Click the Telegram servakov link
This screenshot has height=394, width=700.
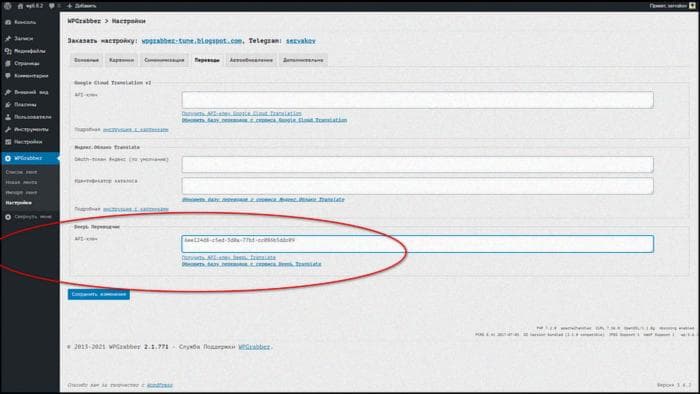[300, 41]
